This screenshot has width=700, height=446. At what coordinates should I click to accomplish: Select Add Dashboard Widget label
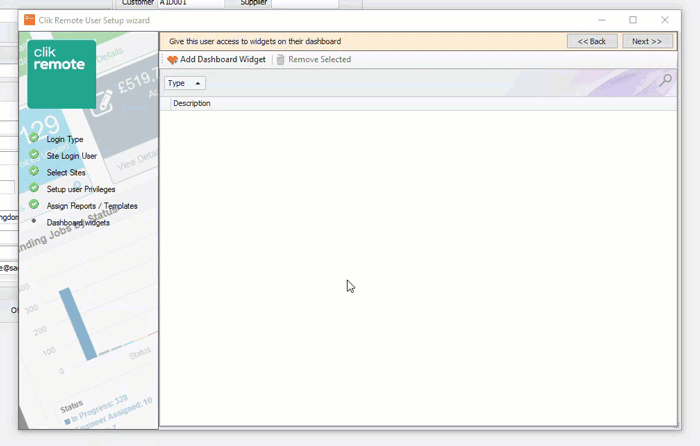click(223, 59)
